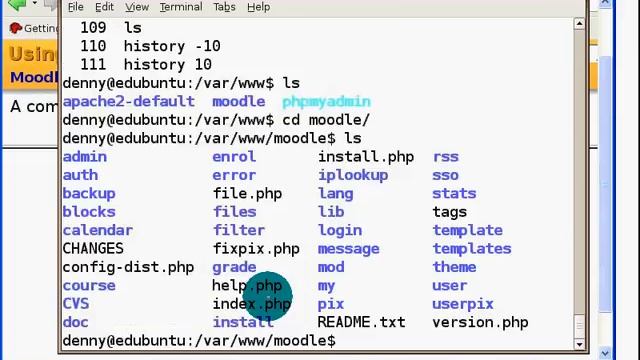Open the File menu in terminal

[76, 7]
